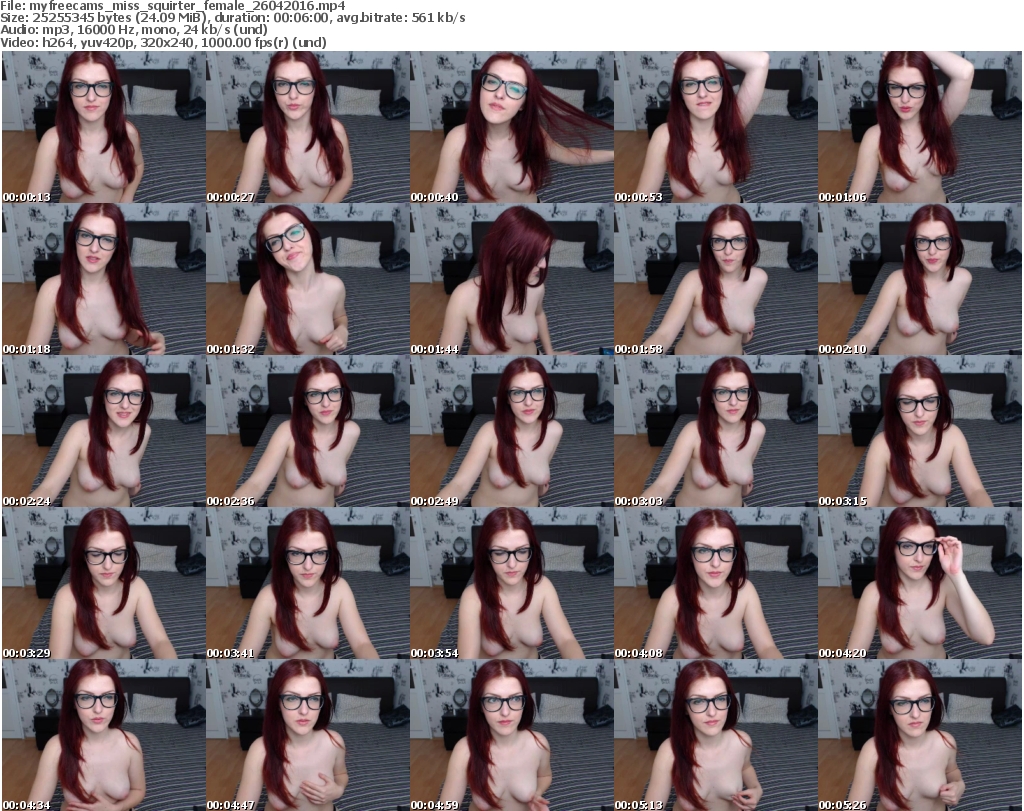Pick the thumbnail stamped 00:04:34
Image resolution: width=1024 pixels, height=811 pixels.
pyautogui.click(x=104, y=735)
